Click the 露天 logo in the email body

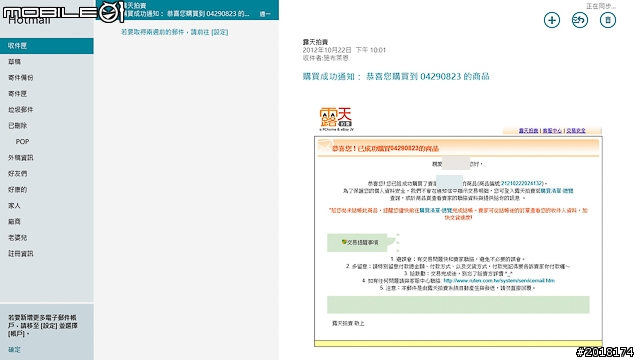pyautogui.click(x=336, y=119)
